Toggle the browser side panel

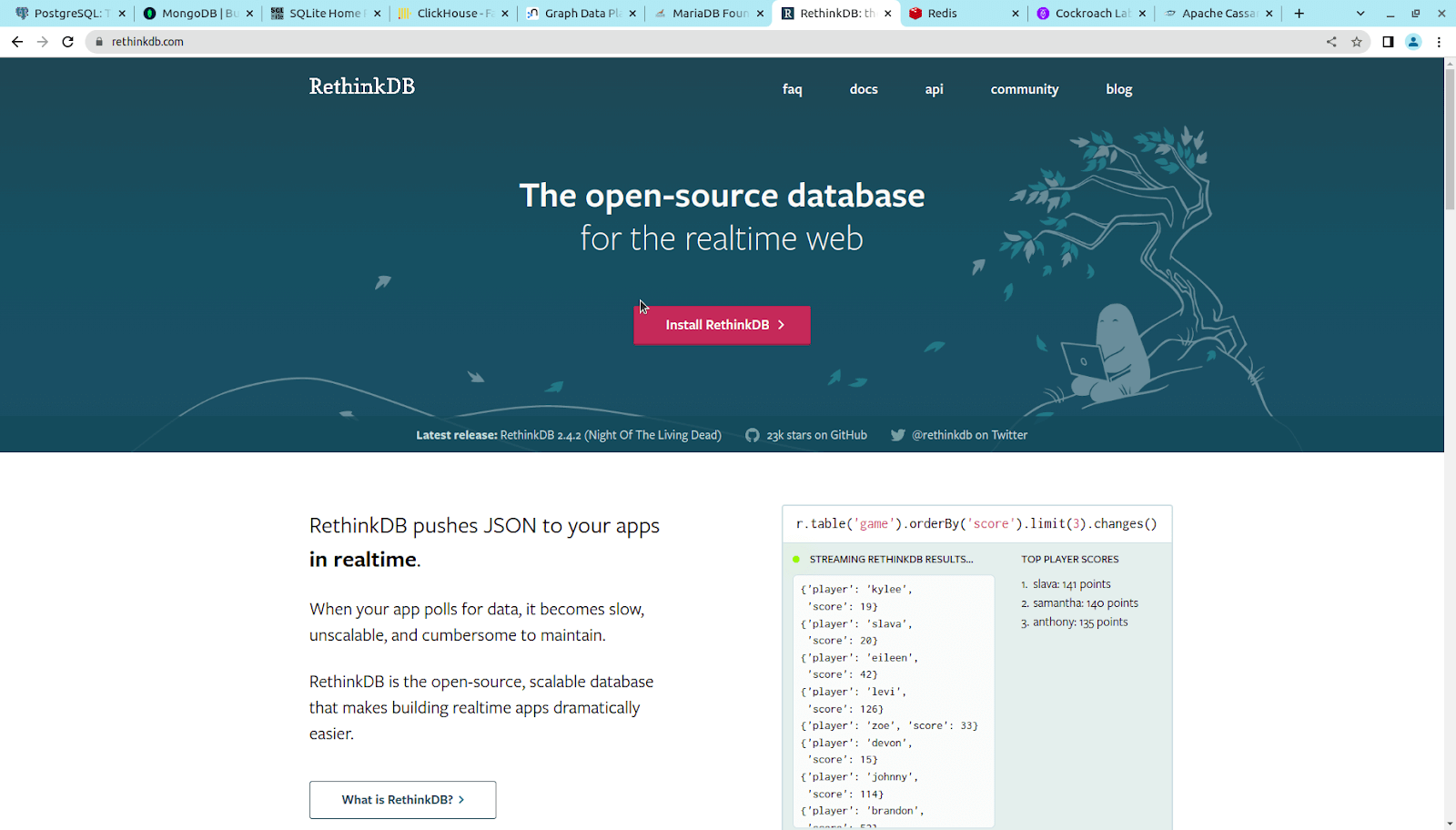point(1385,41)
